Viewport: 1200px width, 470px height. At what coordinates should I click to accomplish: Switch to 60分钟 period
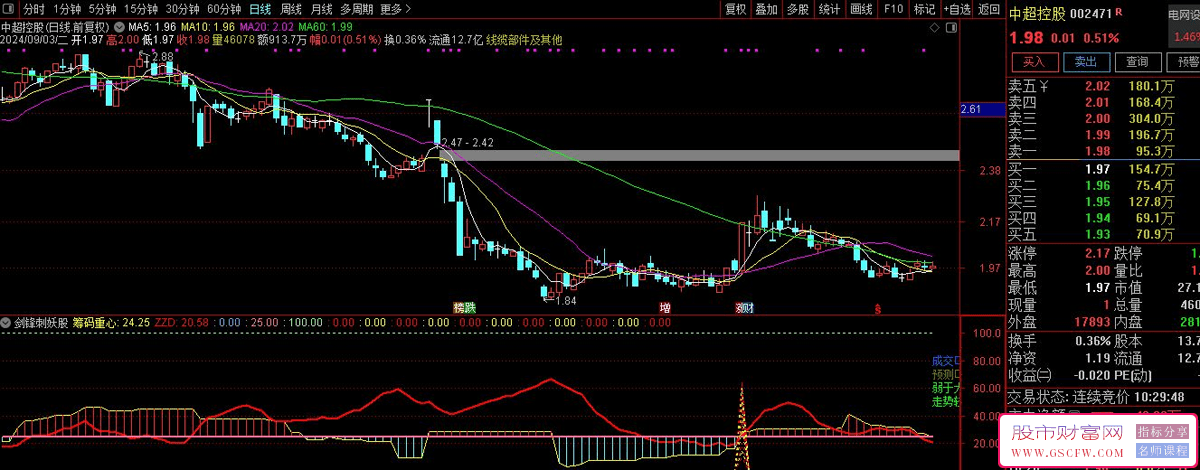tap(224, 9)
